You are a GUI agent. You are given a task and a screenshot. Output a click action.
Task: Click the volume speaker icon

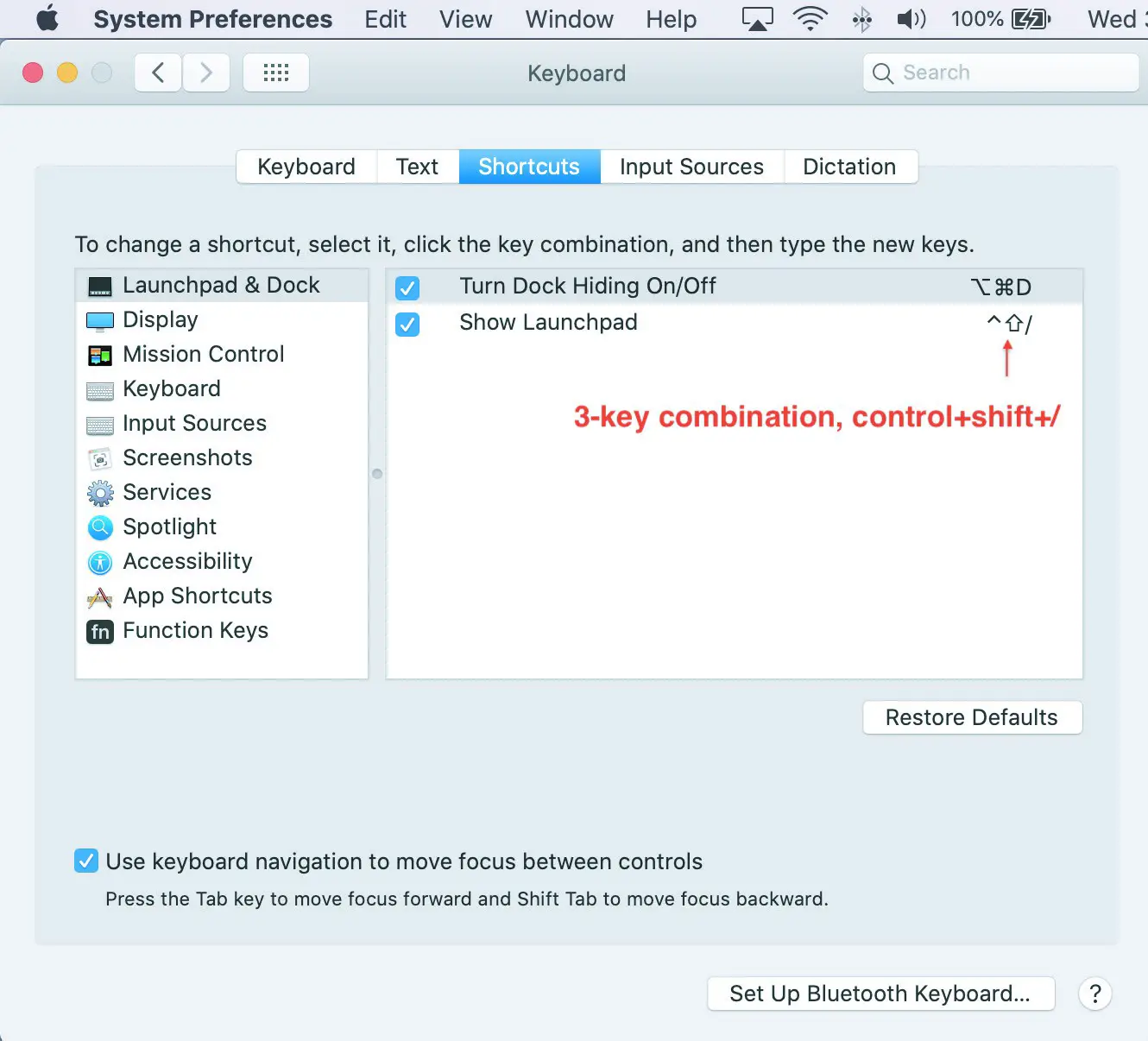[x=911, y=19]
